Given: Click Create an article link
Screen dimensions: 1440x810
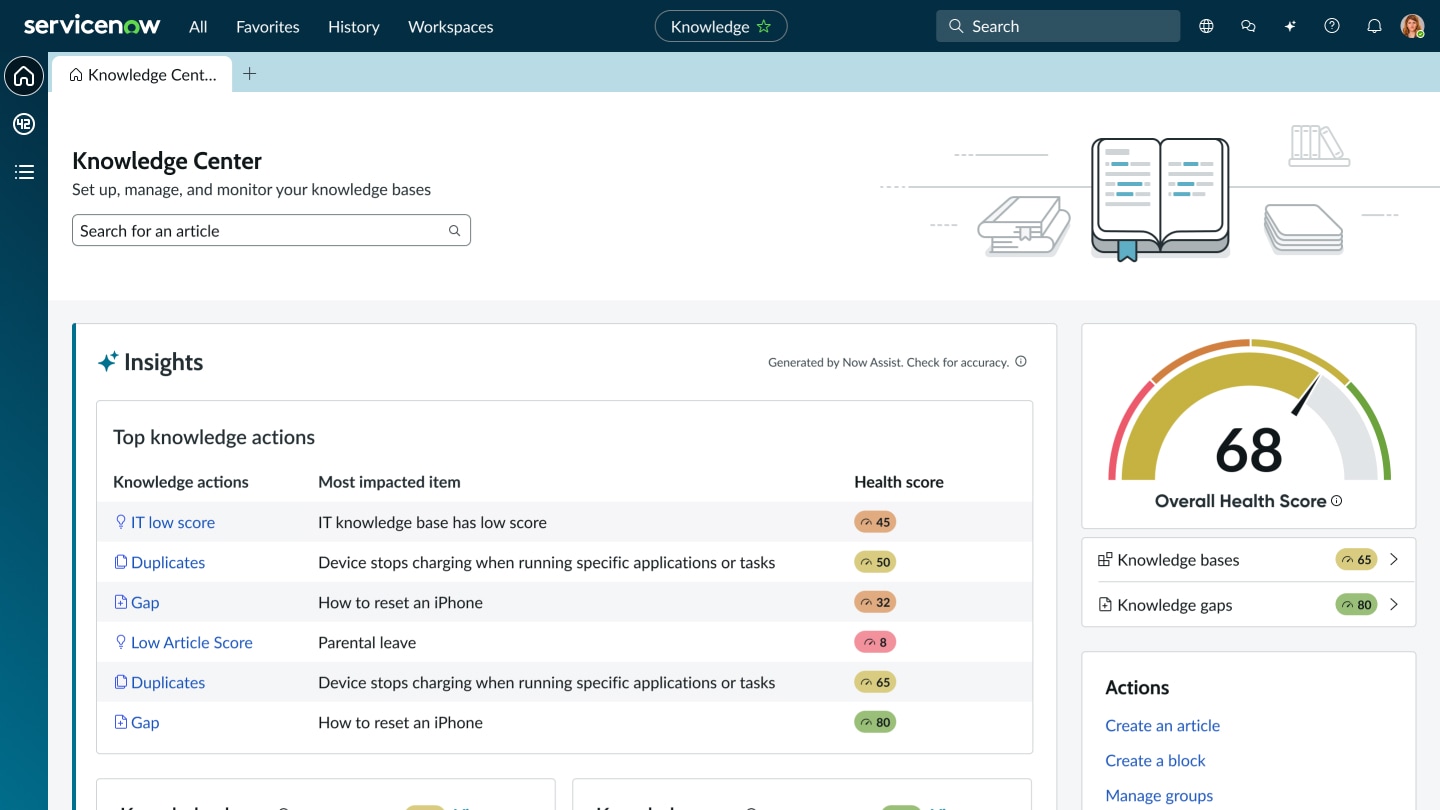Looking at the screenshot, I should click(x=1162, y=725).
